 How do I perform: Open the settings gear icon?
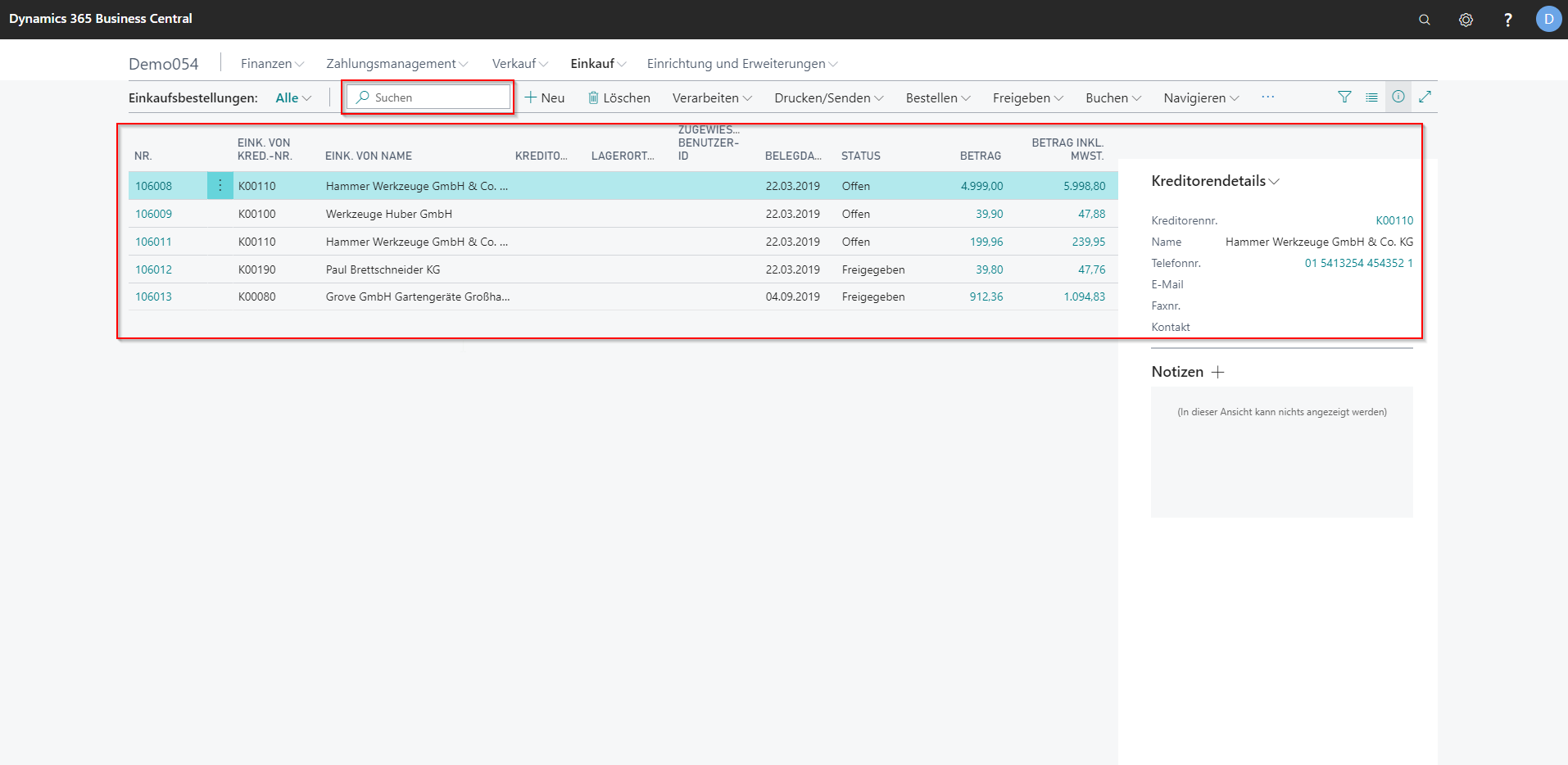[x=1466, y=20]
